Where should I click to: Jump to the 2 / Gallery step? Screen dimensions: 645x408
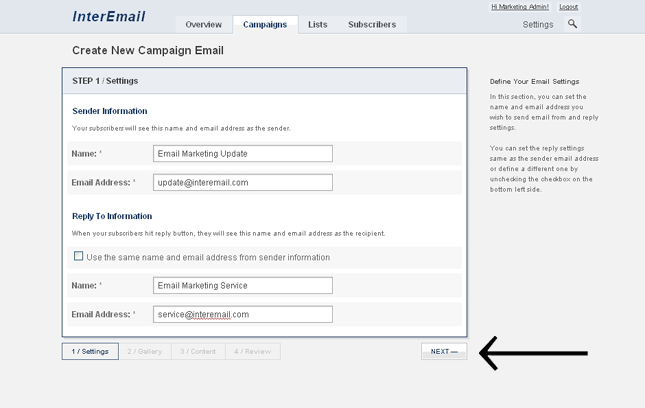point(144,352)
